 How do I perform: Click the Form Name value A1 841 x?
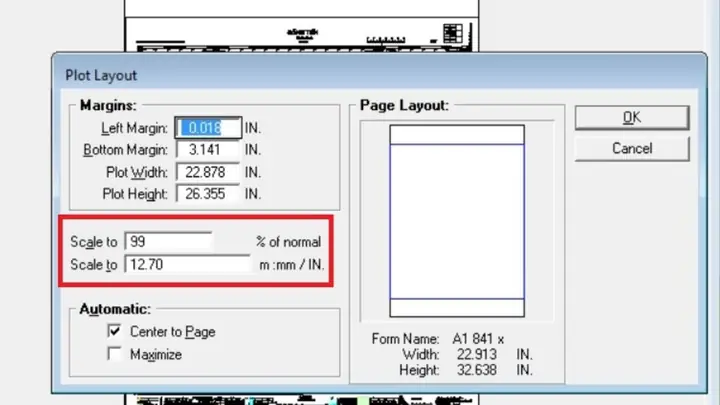click(x=478, y=339)
